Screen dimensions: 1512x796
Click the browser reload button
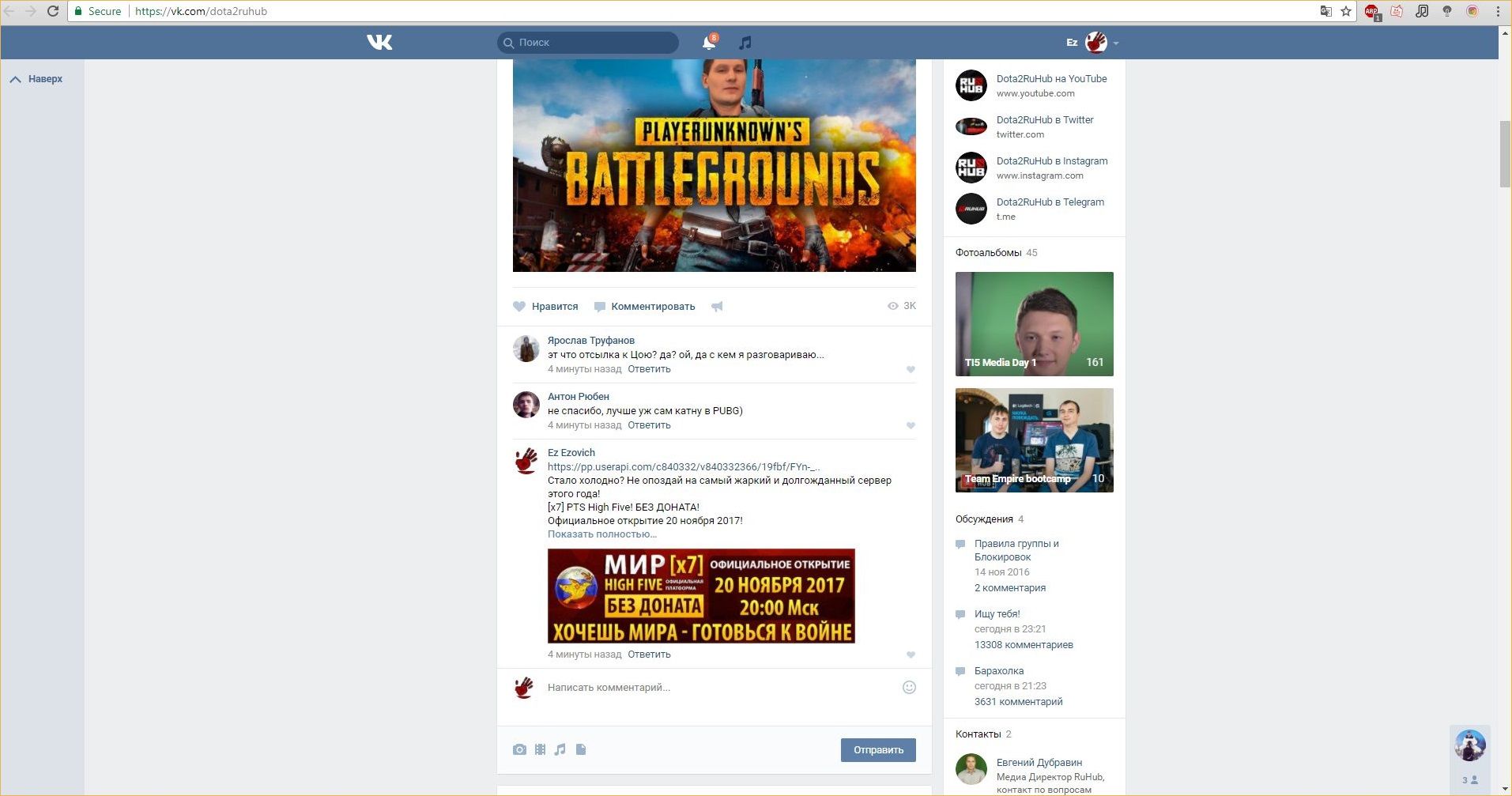click(x=53, y=11)
